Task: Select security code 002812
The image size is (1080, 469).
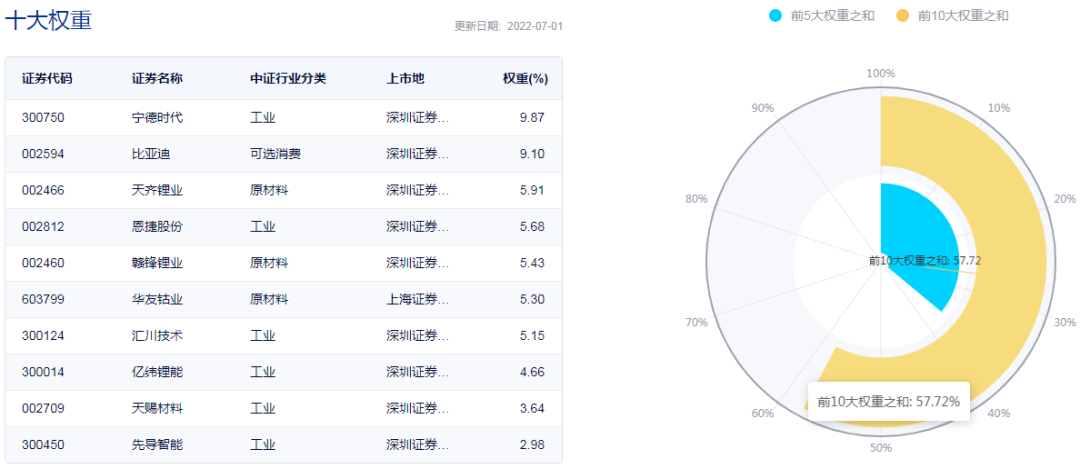Action: point(43,227)
